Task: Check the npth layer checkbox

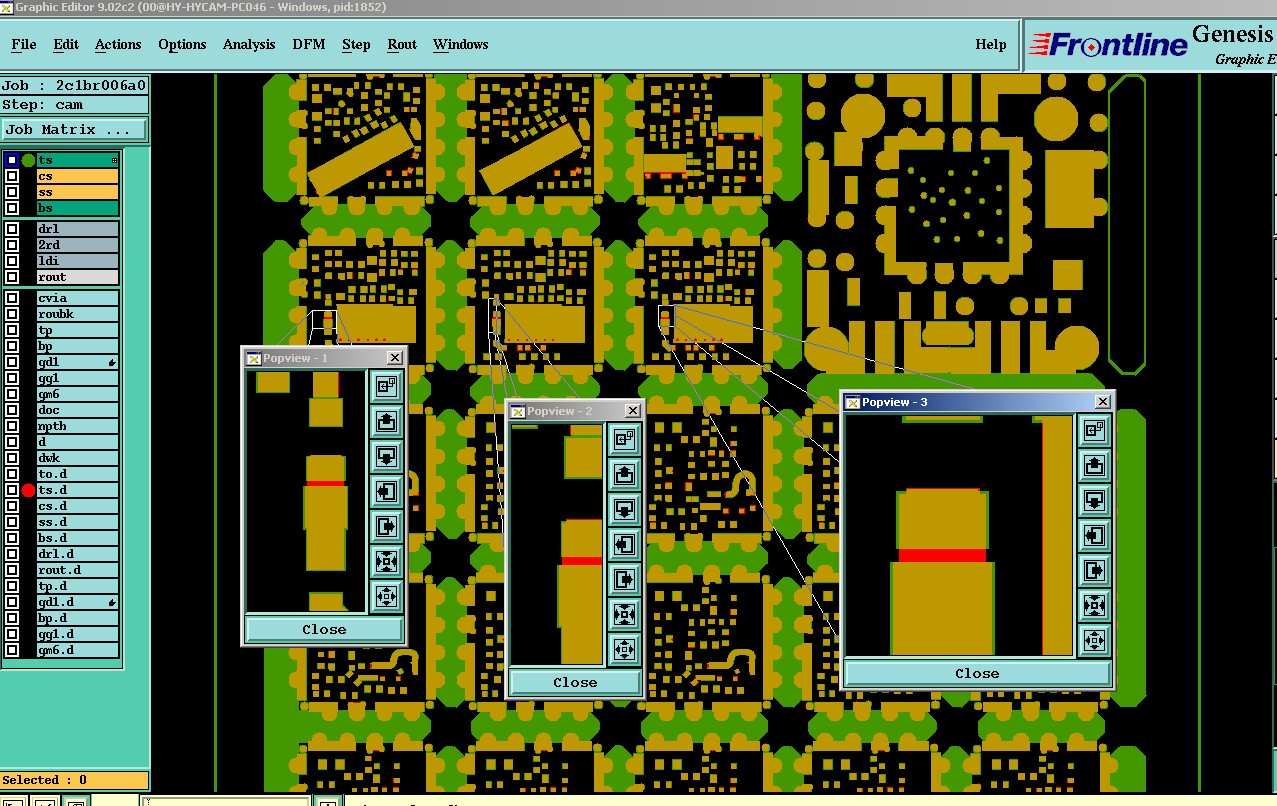Action: pos(12,426)
